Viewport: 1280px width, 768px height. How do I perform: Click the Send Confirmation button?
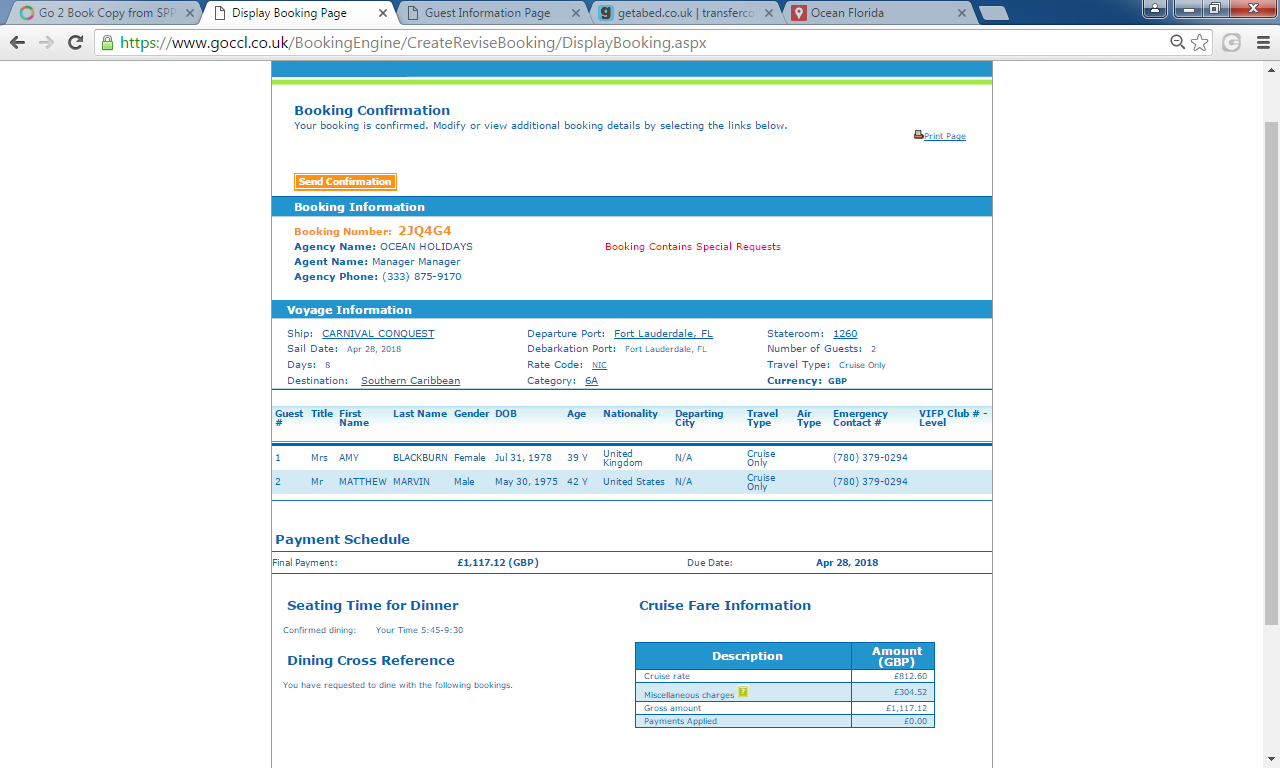point(345,182)
